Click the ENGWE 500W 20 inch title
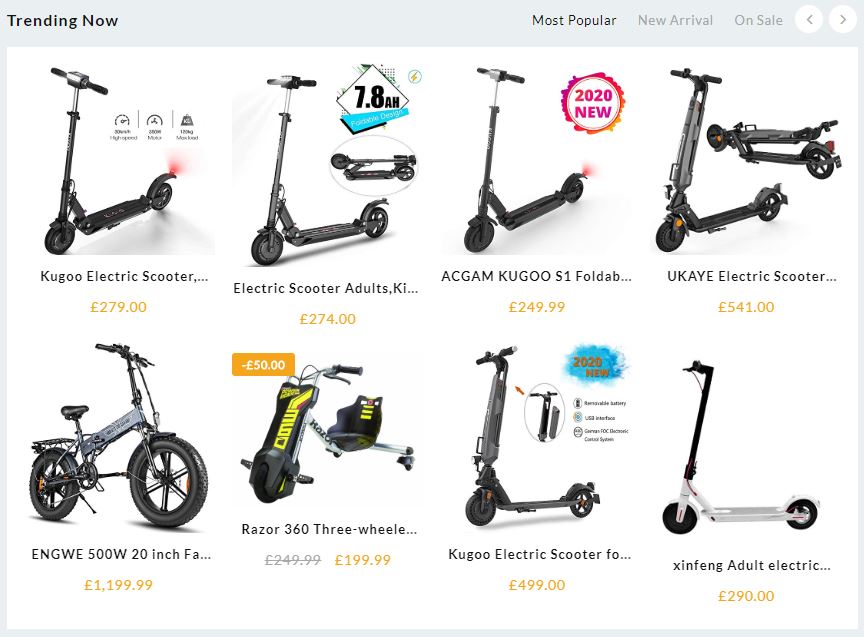Screen dimensions: 864x637 pos(121,554)
